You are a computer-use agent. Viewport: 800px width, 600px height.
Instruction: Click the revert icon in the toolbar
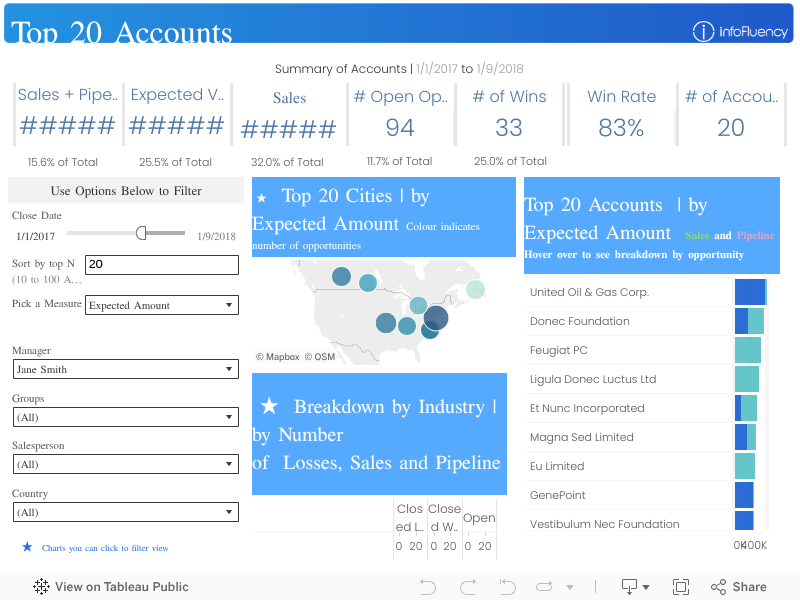(x=507, y=587)
